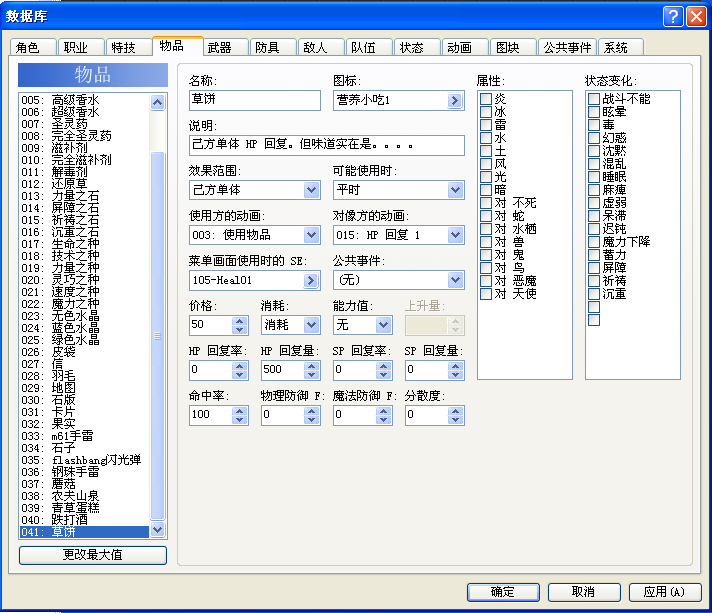Image resolution: width=712 pixels, height=613 pixels.
Task: Open the 可能使用时 dropdown showing 平时
Action: click(399, 190)
